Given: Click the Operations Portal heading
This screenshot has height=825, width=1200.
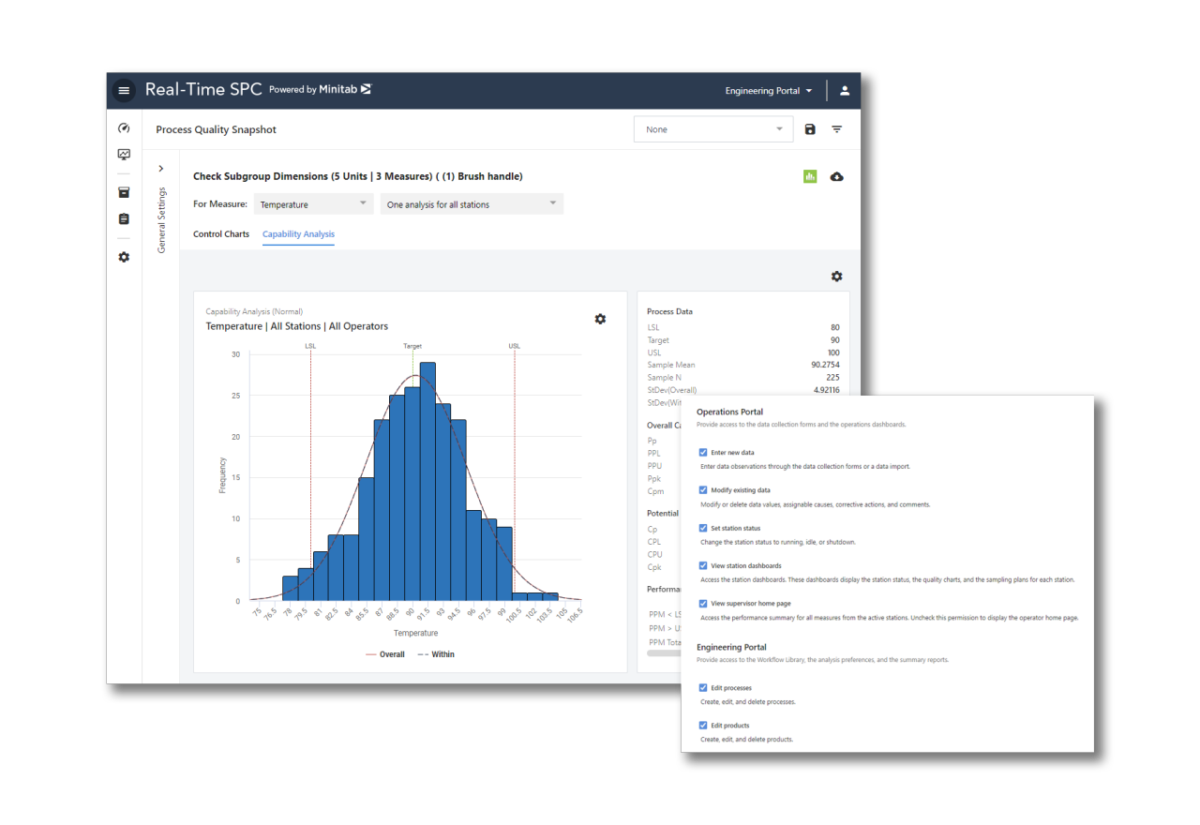Looking at the screenshot, I should coord(730,412).
